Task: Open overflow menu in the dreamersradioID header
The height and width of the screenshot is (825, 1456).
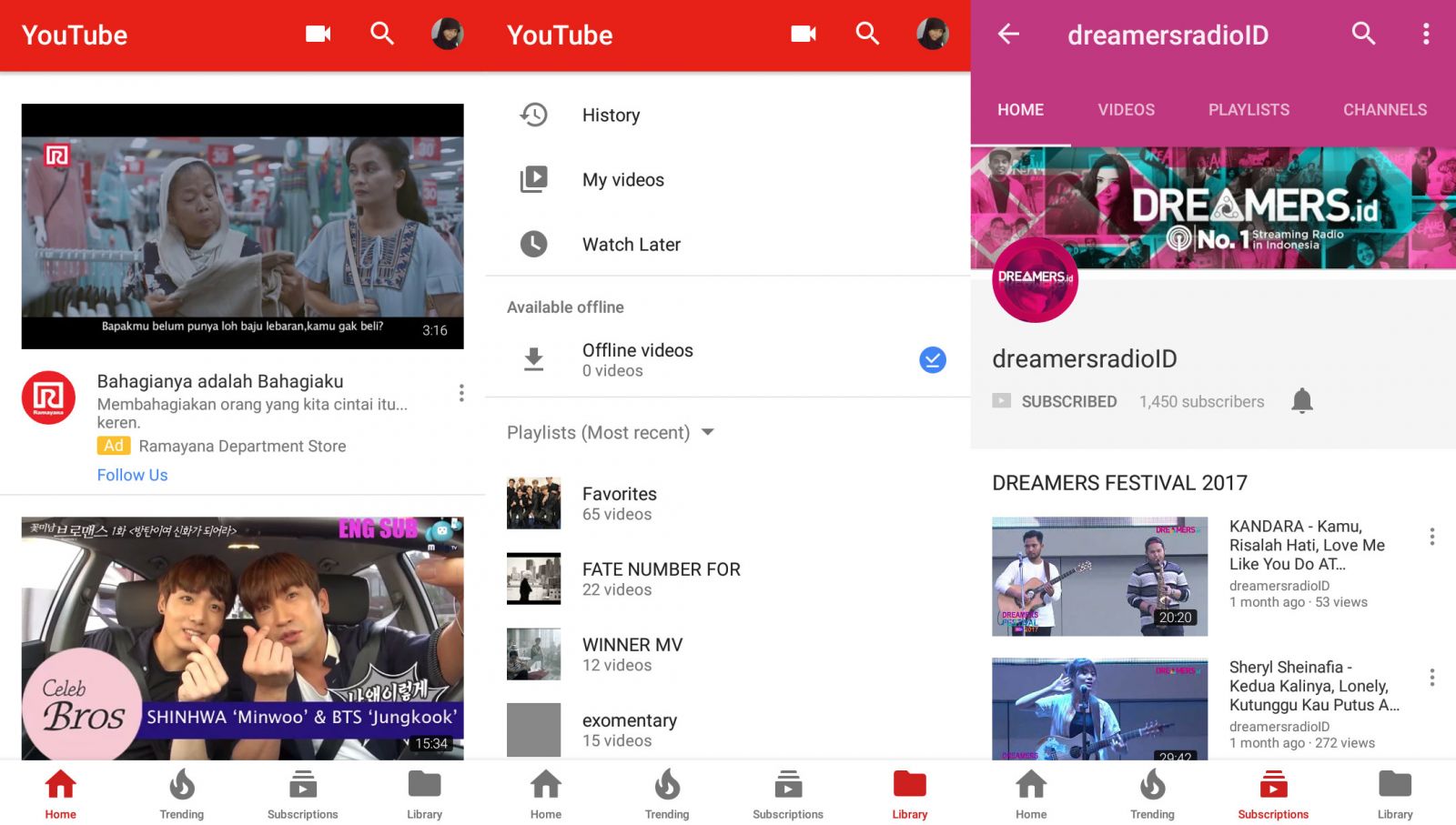Action: click(x=1426, y=34)
